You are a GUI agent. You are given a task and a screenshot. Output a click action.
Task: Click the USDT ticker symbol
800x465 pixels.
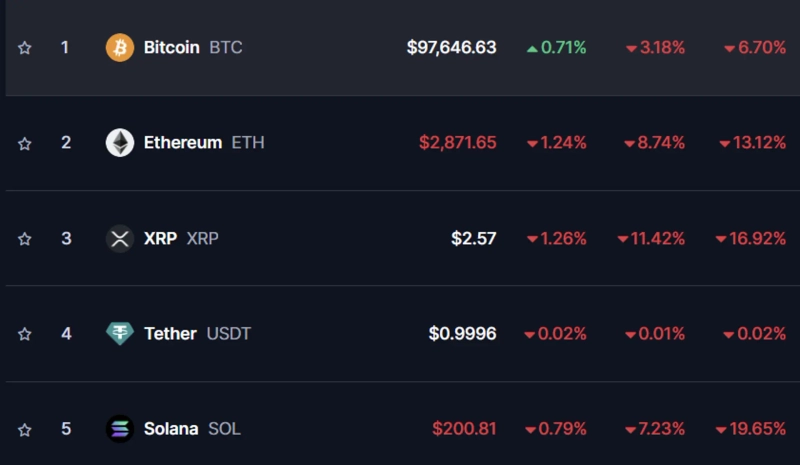pos(229,333)
